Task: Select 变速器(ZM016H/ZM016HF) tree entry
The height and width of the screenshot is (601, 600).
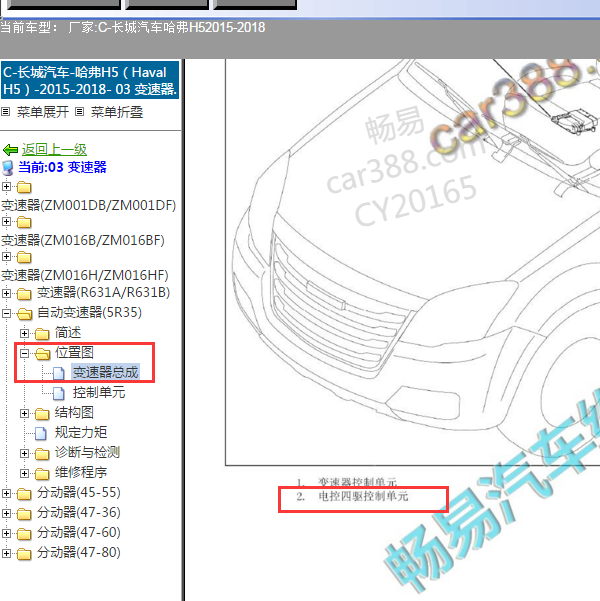Action: point(85,275)
